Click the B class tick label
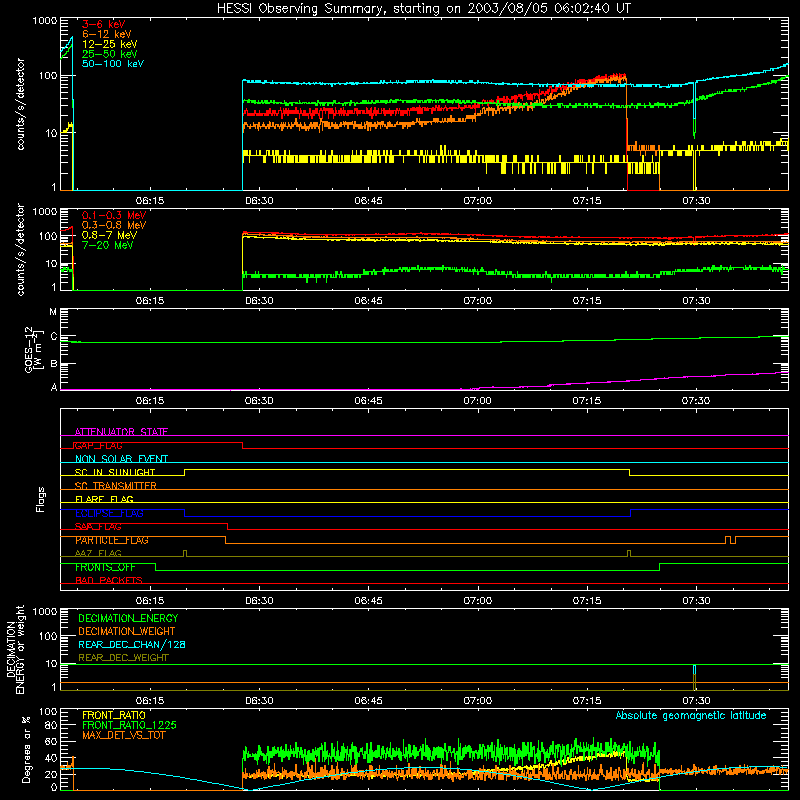 click(x=54, y=364)
